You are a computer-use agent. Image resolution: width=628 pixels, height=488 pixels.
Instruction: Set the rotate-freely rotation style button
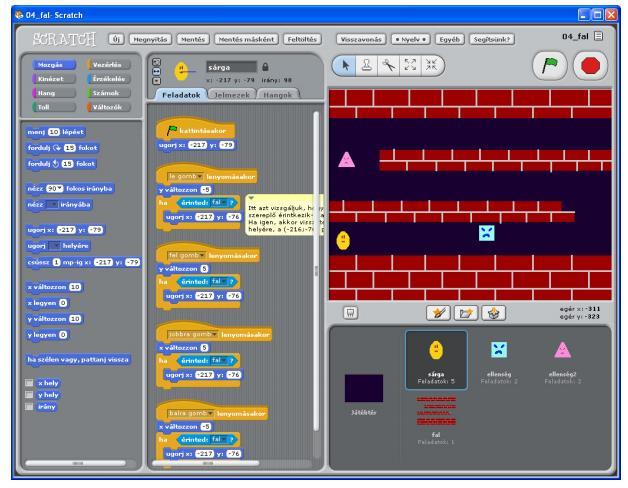click(x=157, y=63)
